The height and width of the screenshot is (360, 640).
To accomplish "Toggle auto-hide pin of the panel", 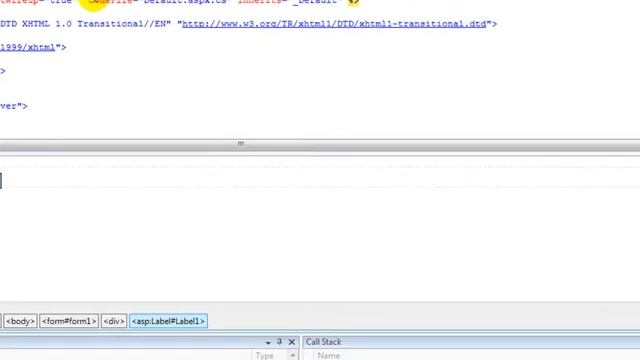I will click(x=280, y=342).
